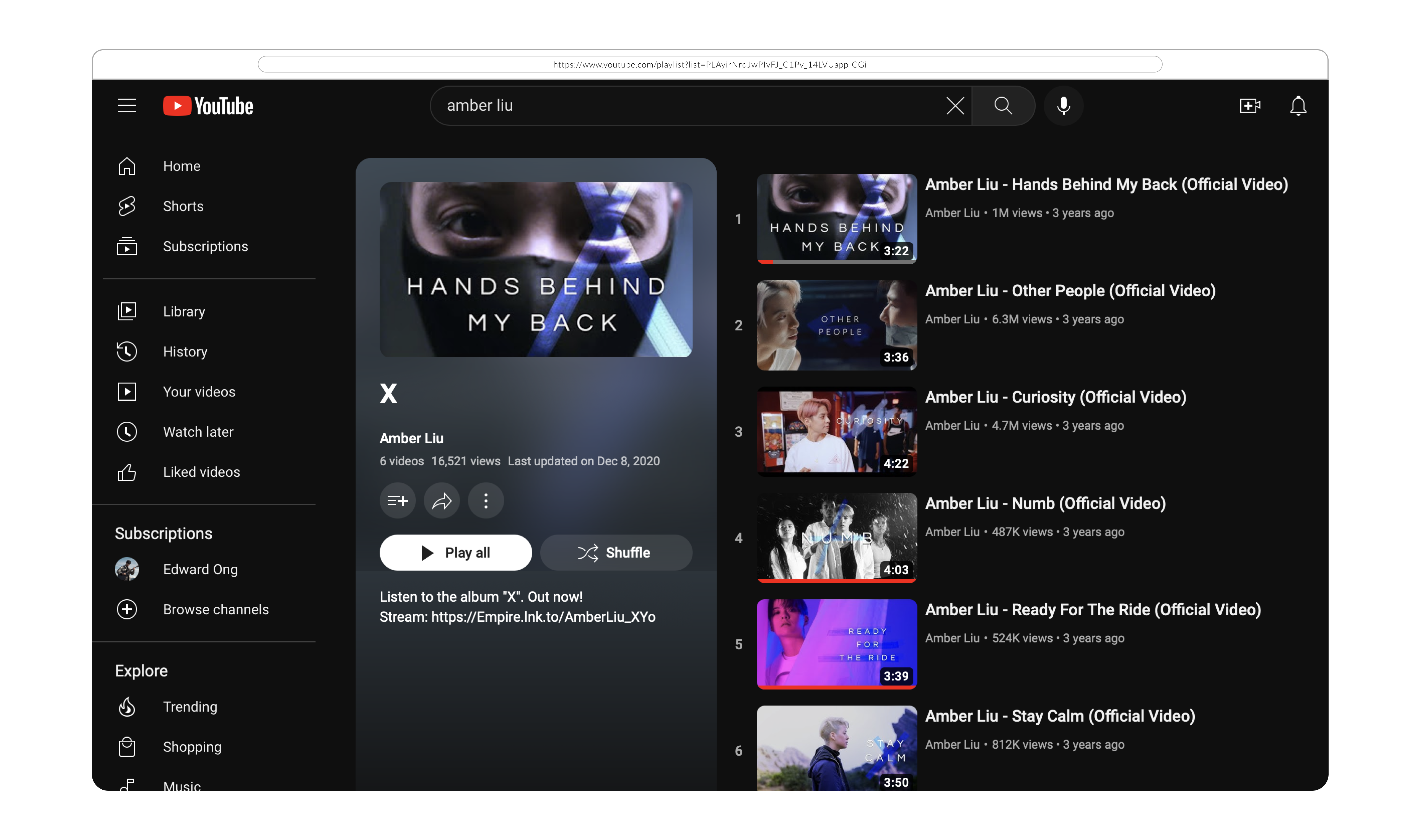The width and height of the screenshot is (1421, 840).
Task: Clear the search text with X
Action: pyautogui.click(x=955, y=105)
